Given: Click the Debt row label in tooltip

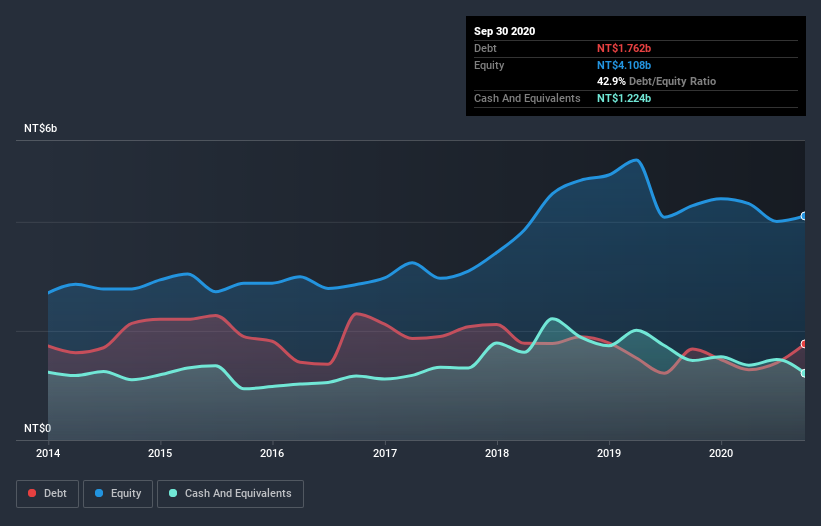Looking at the screenshot, I should pyautogui.click(x=485, y=48).
